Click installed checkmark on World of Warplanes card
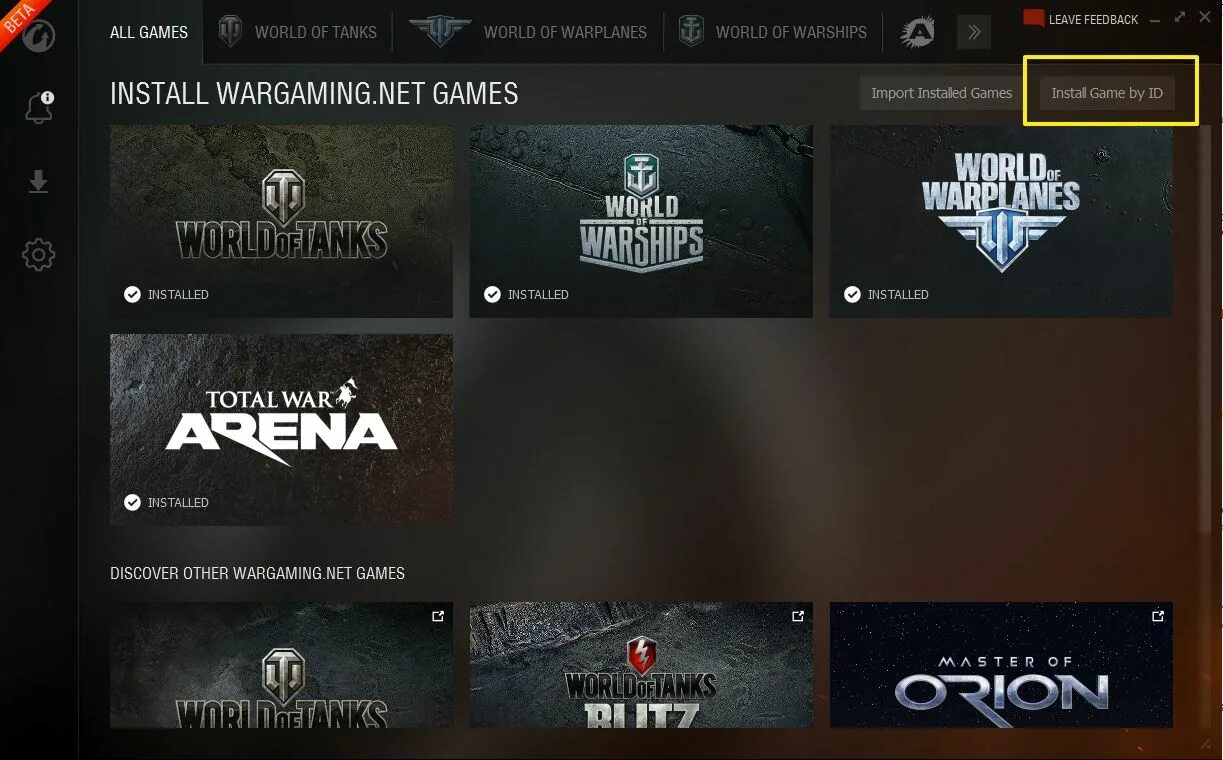 pos(852,294)
